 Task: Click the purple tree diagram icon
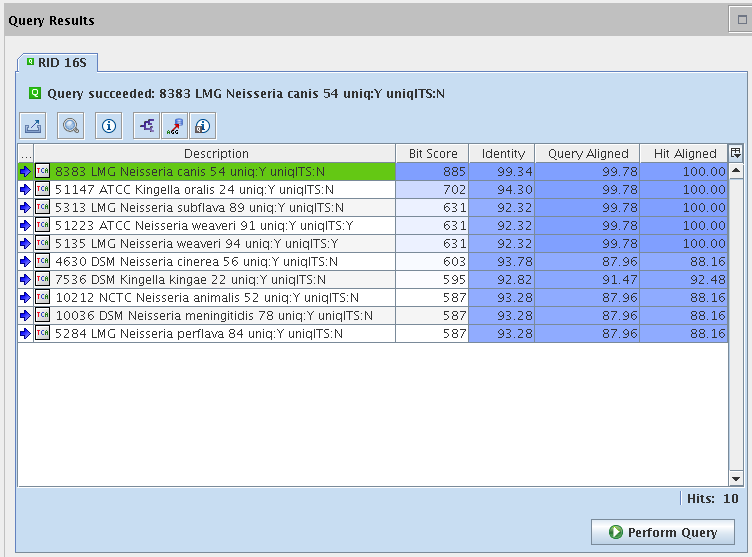click(x=147, y=126)
